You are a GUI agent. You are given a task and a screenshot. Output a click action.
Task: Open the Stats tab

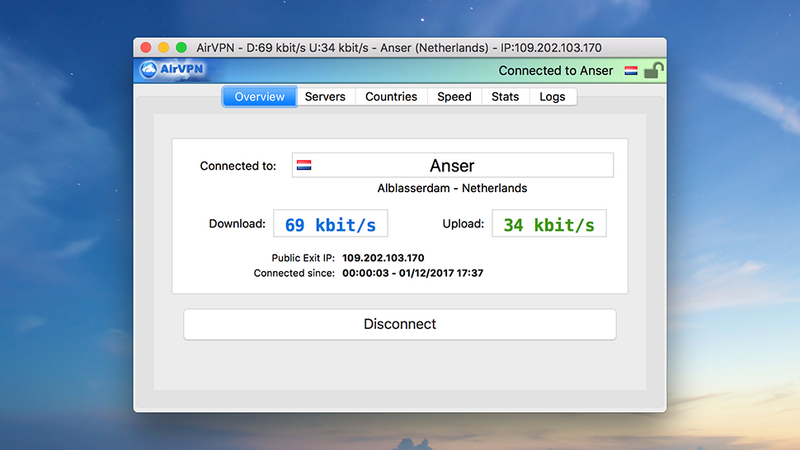tap(505, 96)
